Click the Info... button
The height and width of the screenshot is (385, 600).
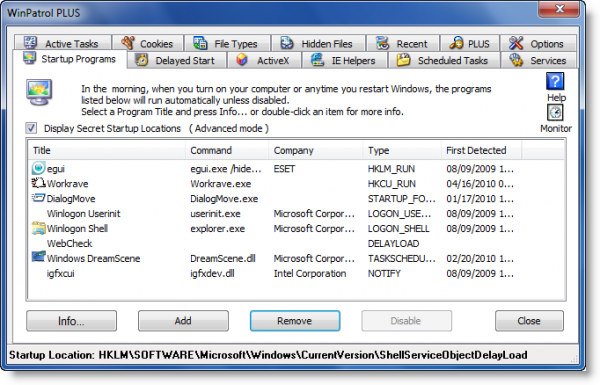point(72,321)
